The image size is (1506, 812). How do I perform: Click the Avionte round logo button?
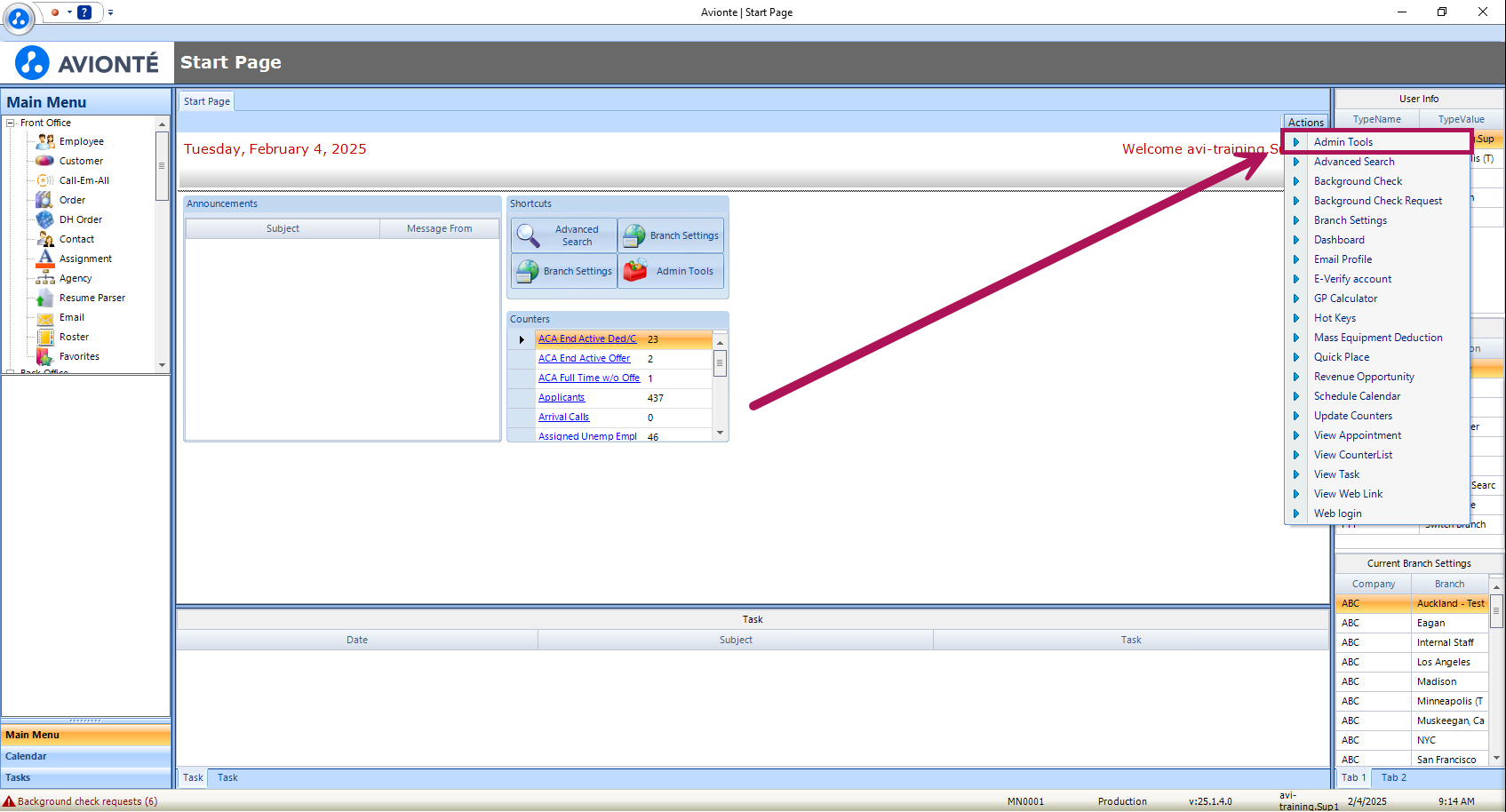click(19, 17)
